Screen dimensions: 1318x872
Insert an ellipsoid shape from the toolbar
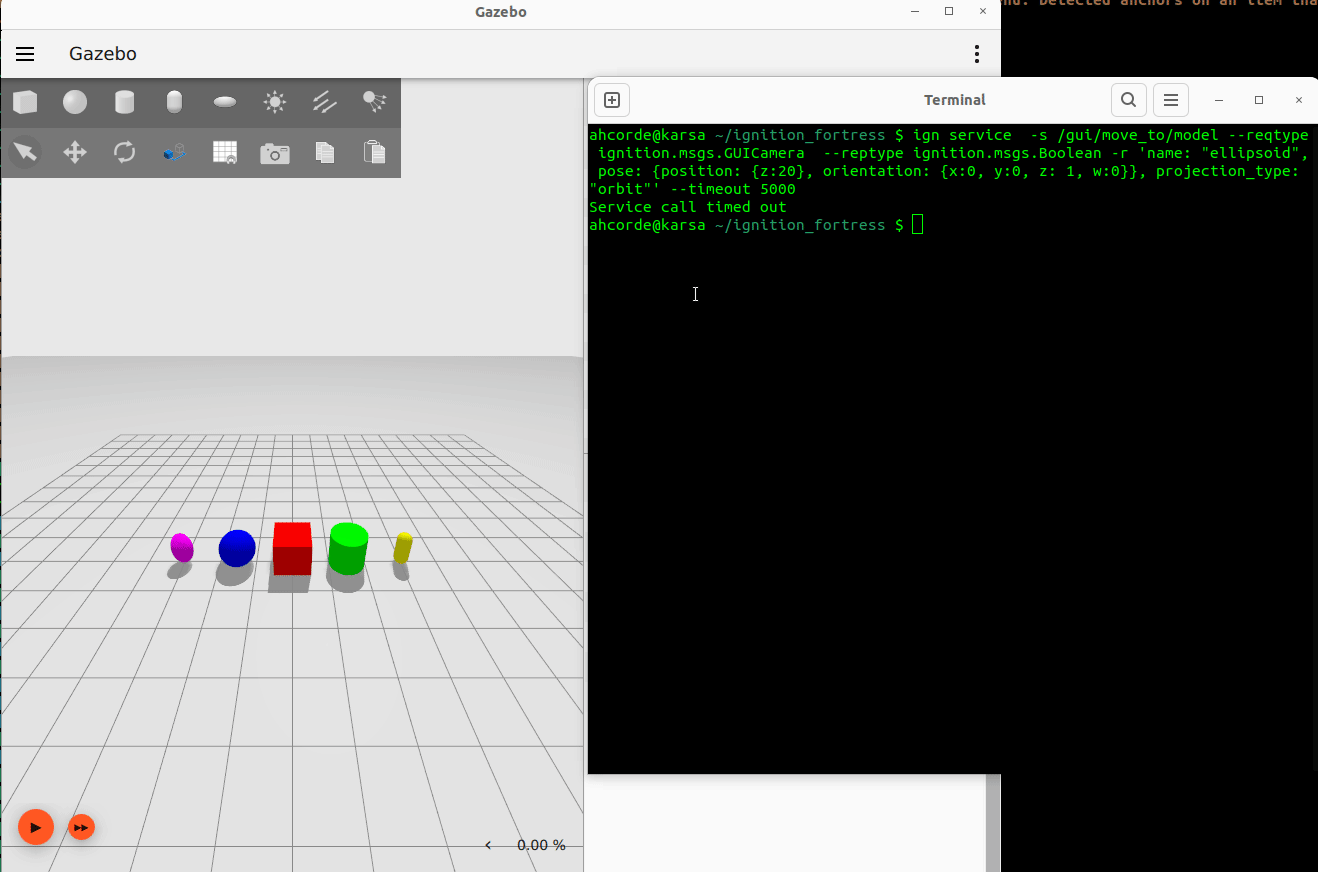pyautogui.click(x=225, y=102)
